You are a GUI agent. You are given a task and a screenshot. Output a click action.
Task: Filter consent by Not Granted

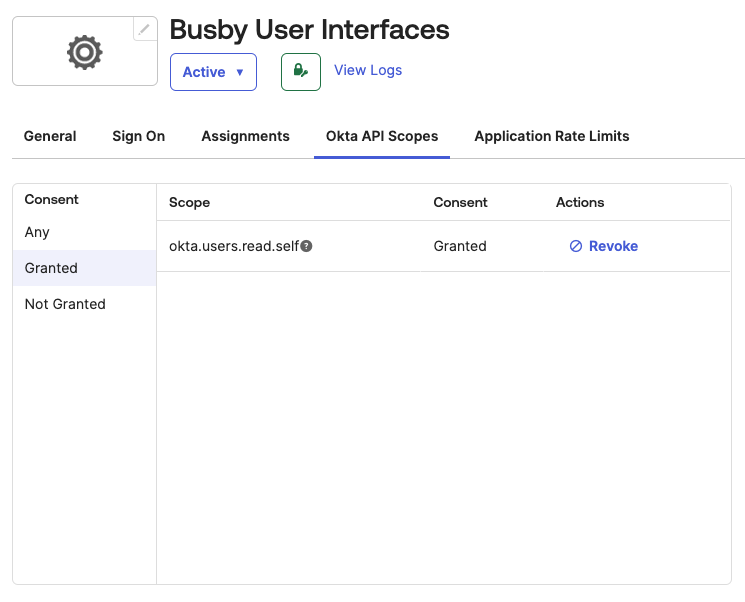[x=84, y=304]
